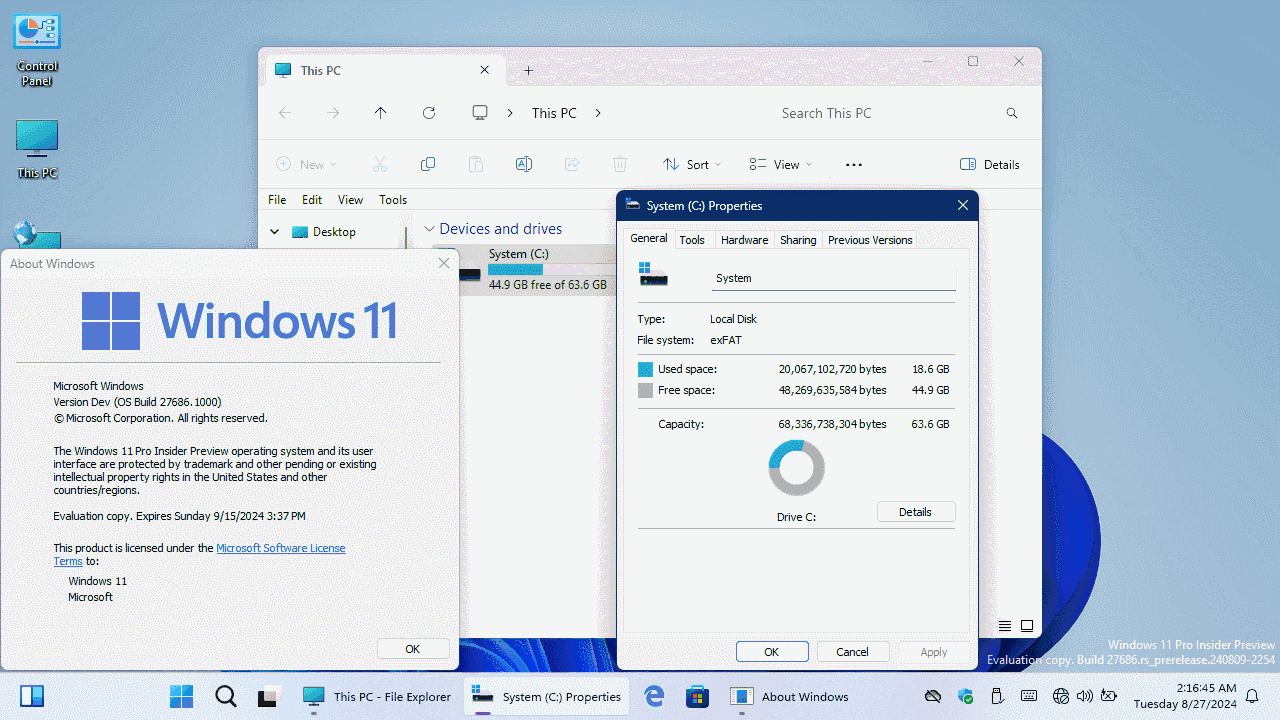Click the Free space gray color swatch
Image resolution: width=1280 pixels, height=720 pixels.
(x=646, y=391)
